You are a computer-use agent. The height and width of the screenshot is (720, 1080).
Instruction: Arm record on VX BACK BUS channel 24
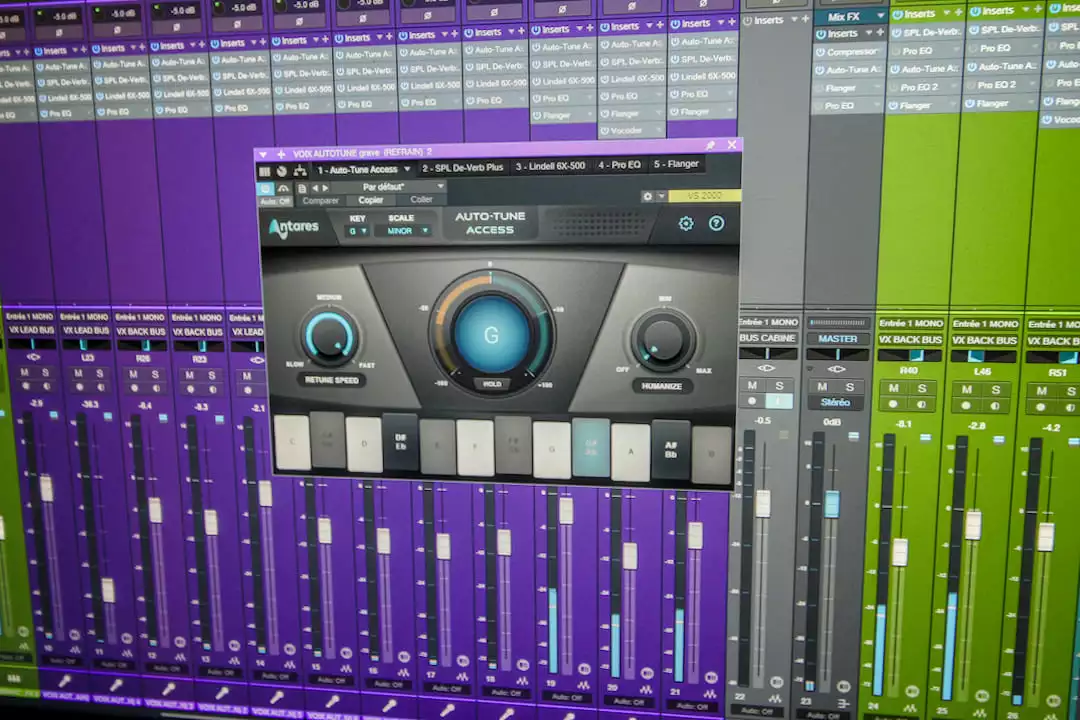(893, 404)
